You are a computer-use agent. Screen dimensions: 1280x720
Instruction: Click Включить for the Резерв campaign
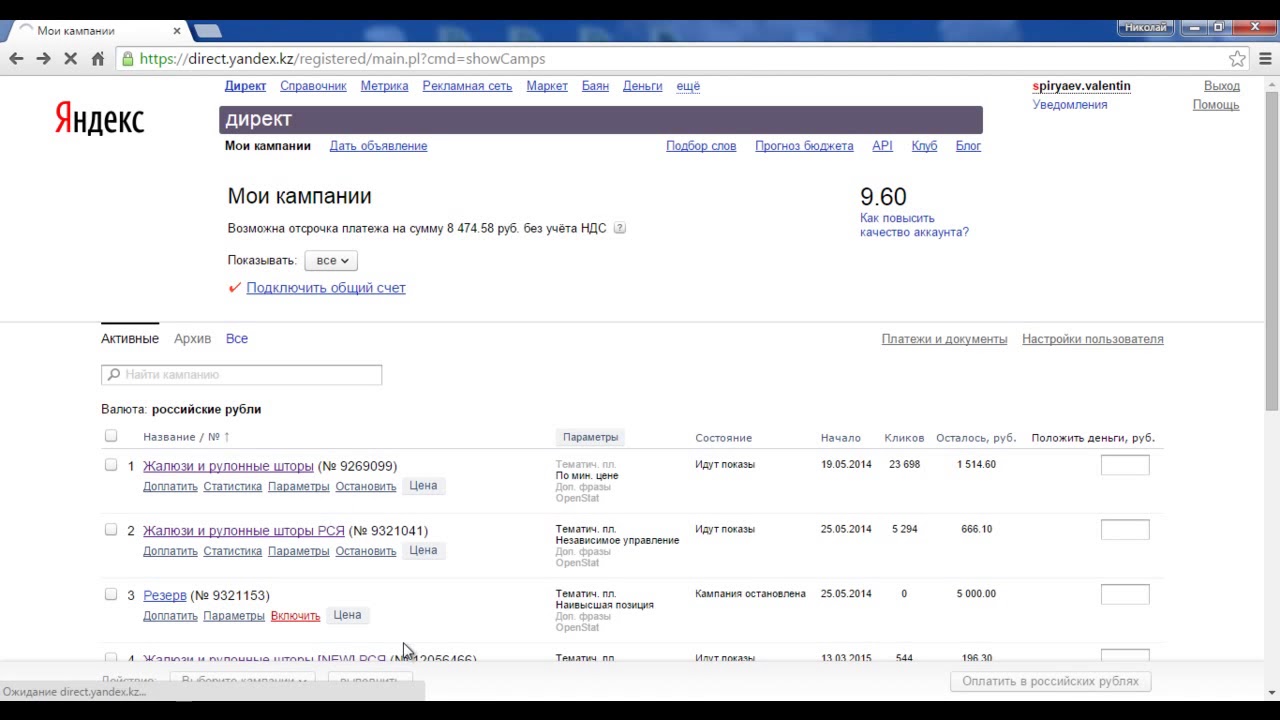(x=295, y=616)
